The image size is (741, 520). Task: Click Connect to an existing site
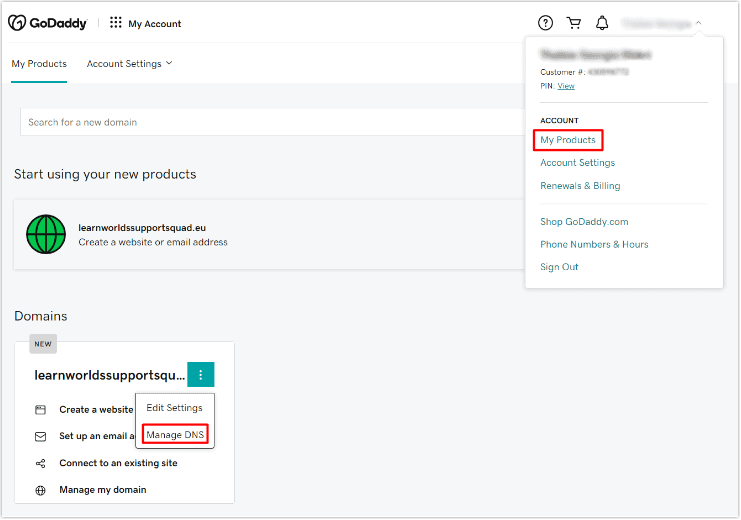click(x=118, y=463)
